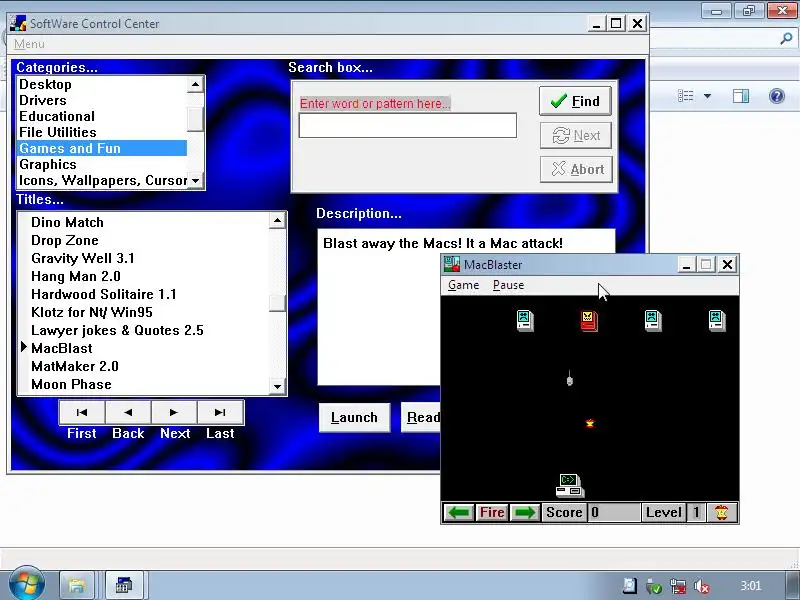Image resolution: width=800 pixels, height=600 pixels.
Task: Click Titles list scroll down arrow
Action: coord(277,386)
